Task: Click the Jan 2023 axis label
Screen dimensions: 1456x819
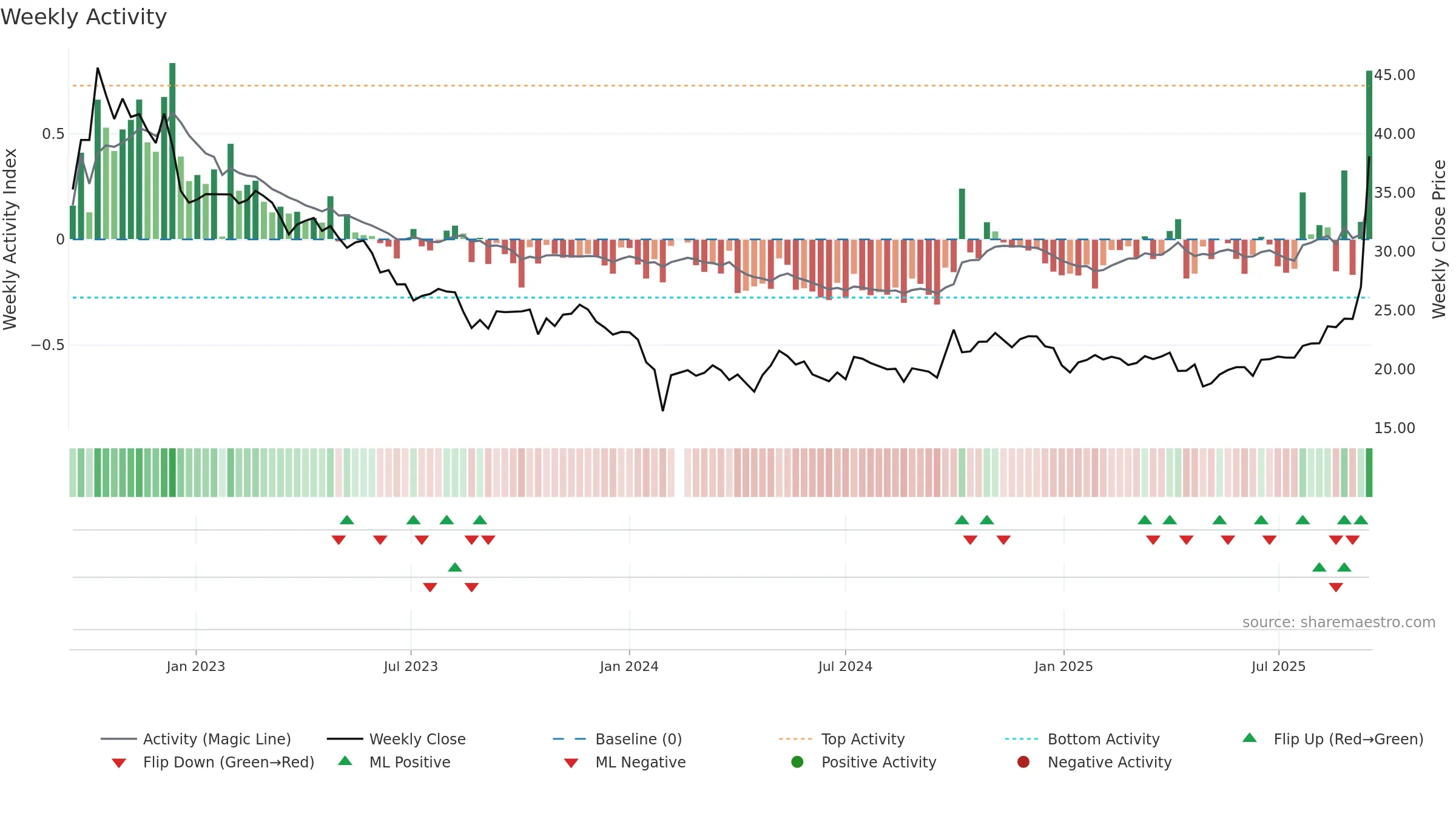Action: pos(196,666)
